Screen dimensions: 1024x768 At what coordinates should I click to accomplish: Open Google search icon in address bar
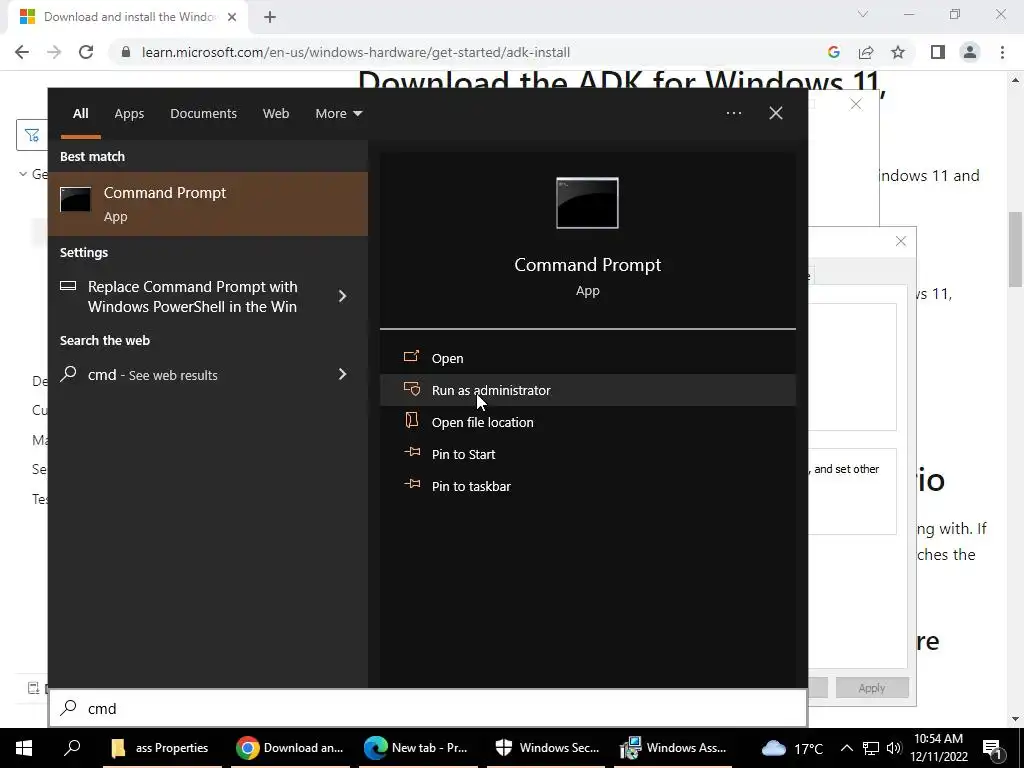click(833, 52)
